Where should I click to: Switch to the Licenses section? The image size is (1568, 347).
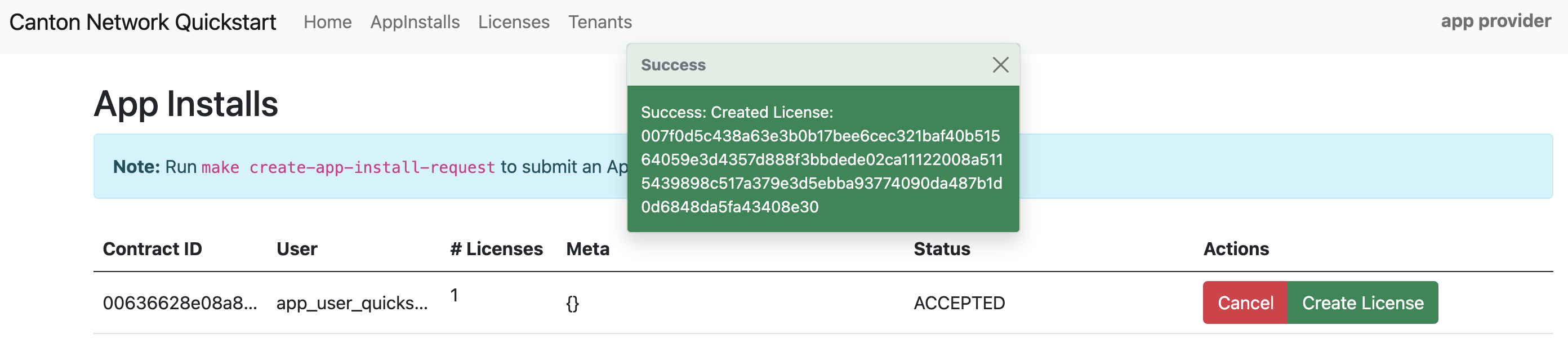coord(514,22)
